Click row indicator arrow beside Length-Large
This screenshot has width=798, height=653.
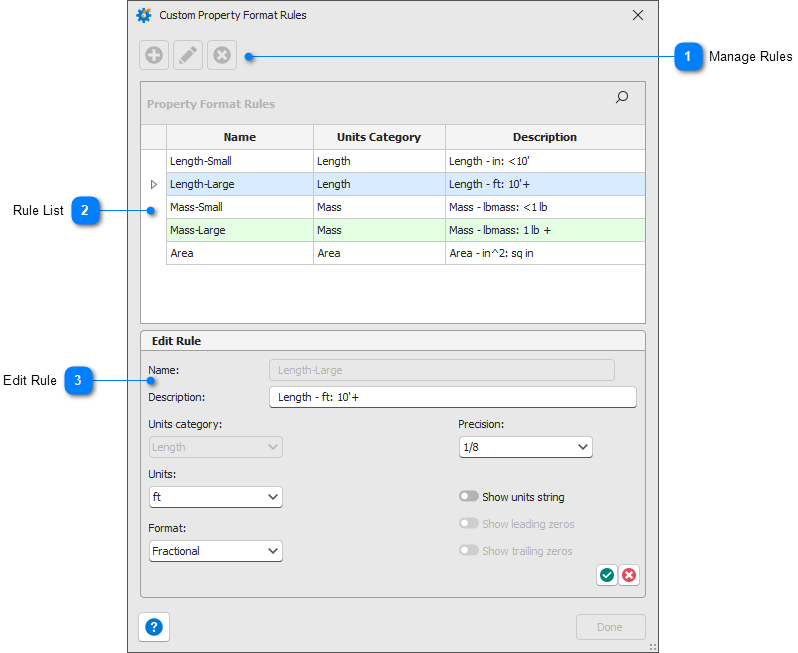pos(154,184)
